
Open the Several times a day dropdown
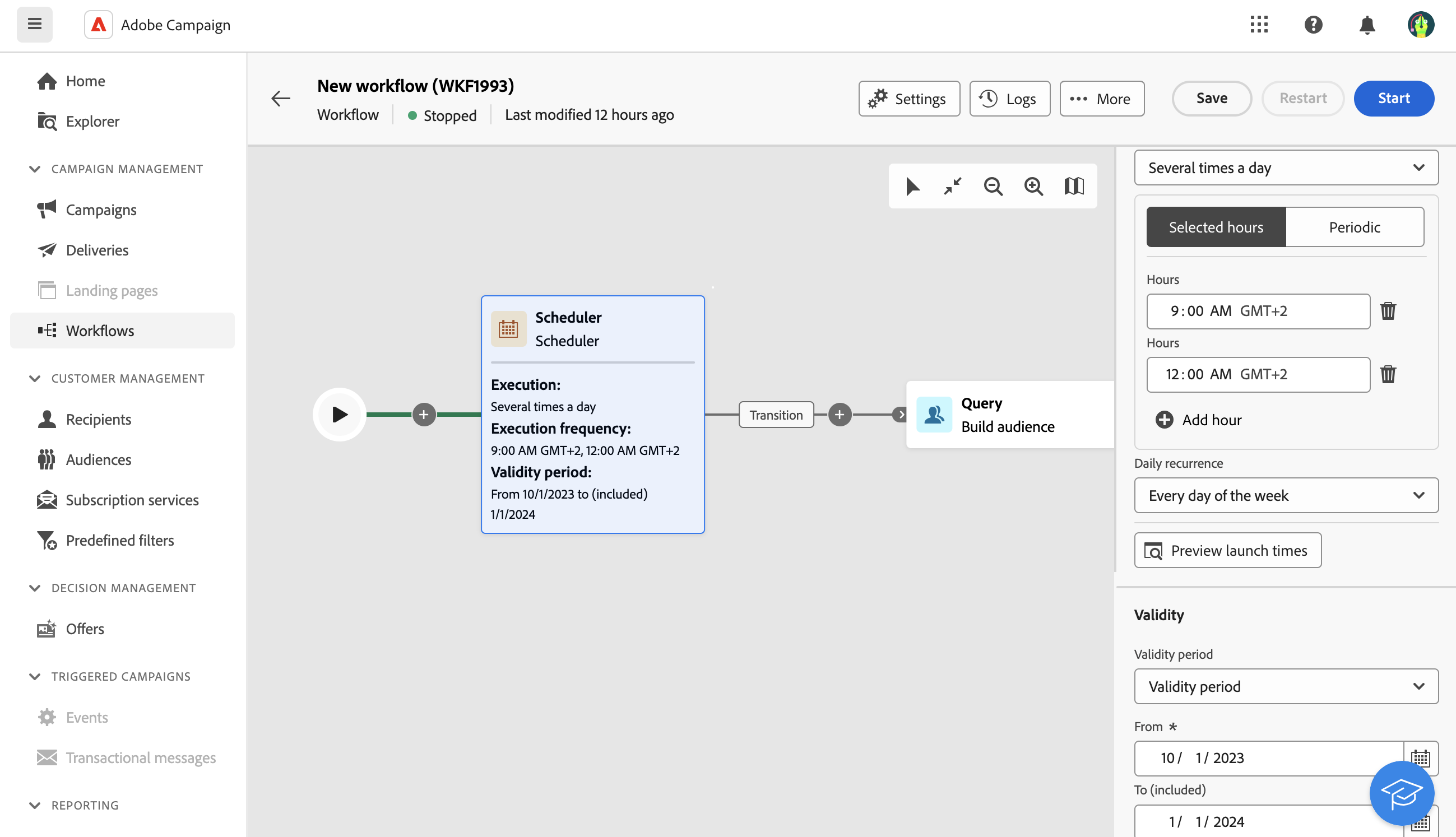pos(1286,168)
